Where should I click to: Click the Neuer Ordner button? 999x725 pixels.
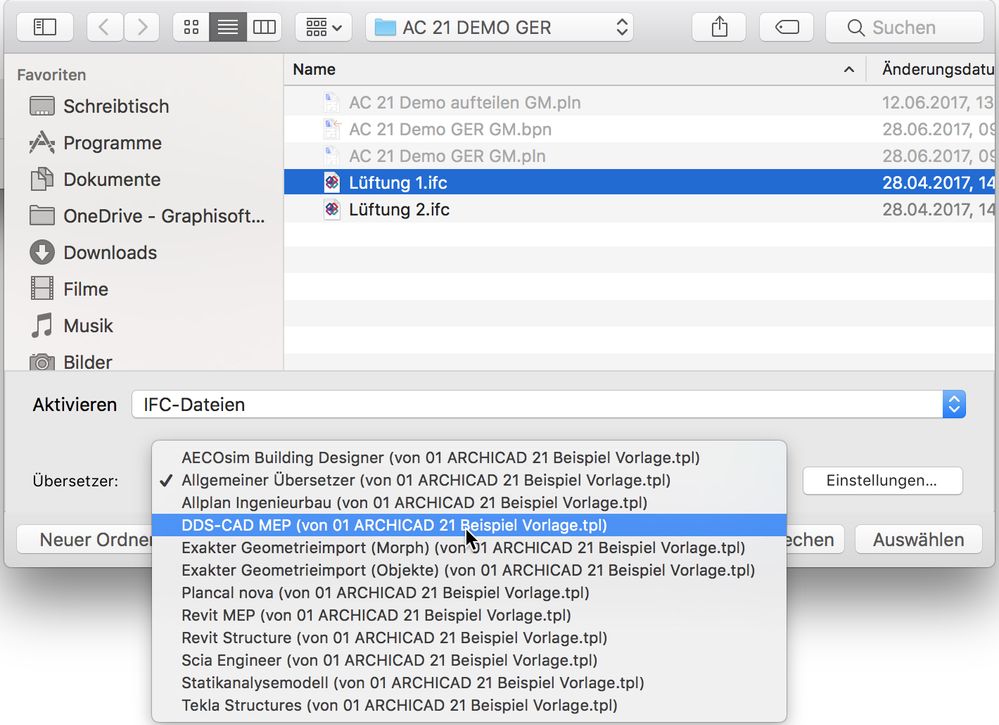[x=85, y=540]
